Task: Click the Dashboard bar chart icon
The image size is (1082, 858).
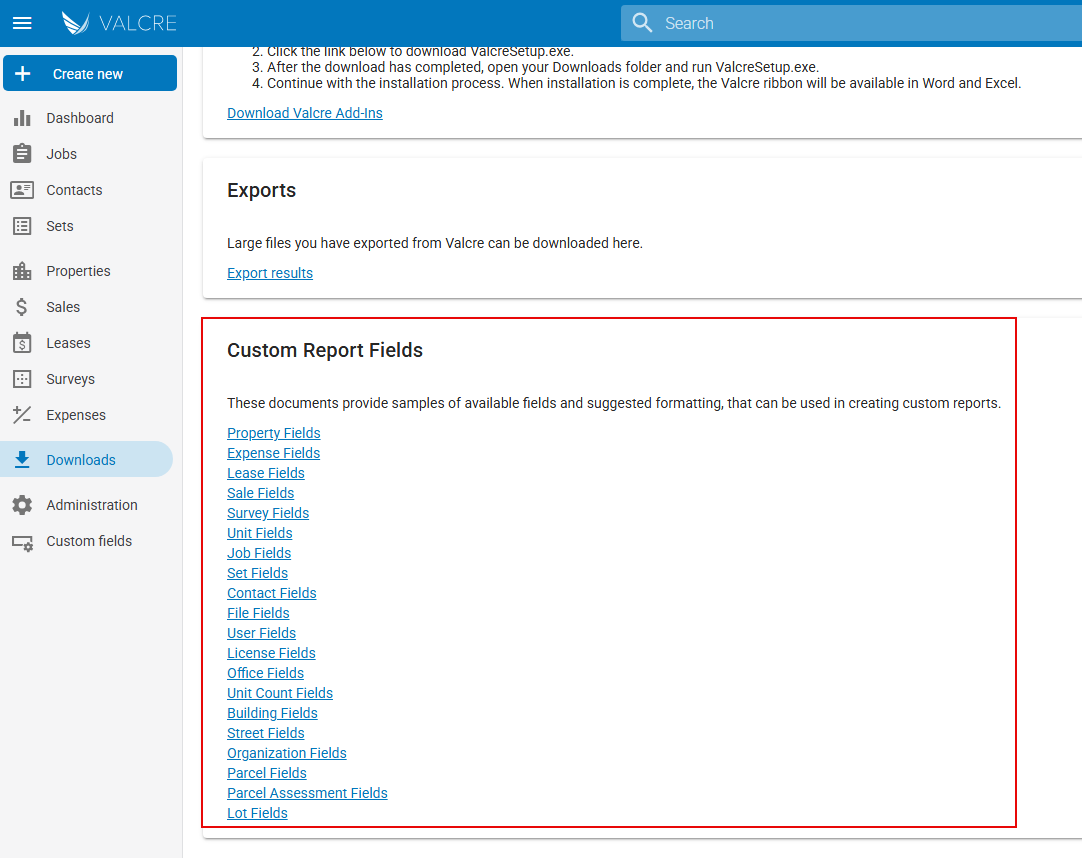Action: pos(22,118)
